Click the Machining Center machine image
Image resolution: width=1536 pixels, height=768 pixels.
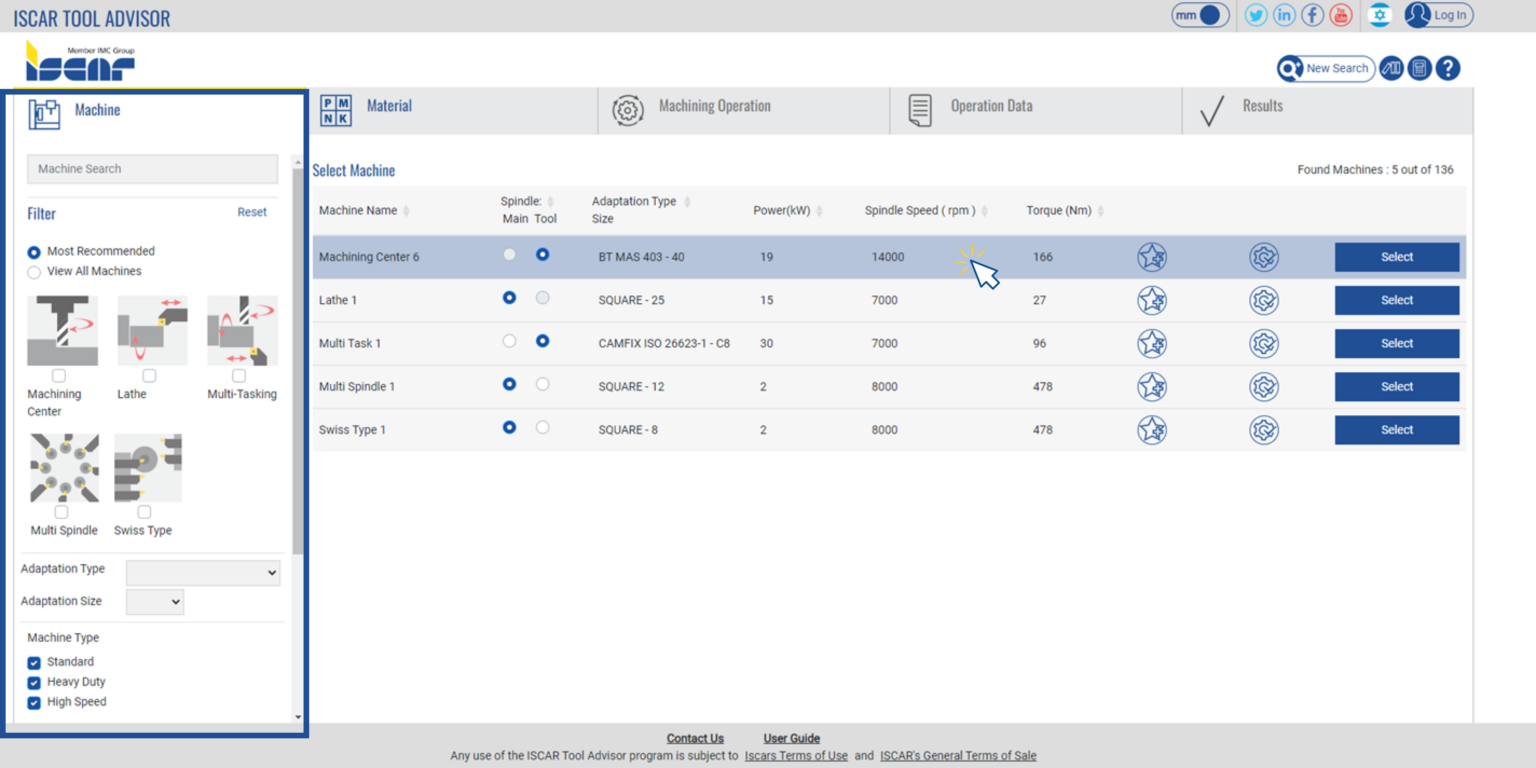[62, 331]
